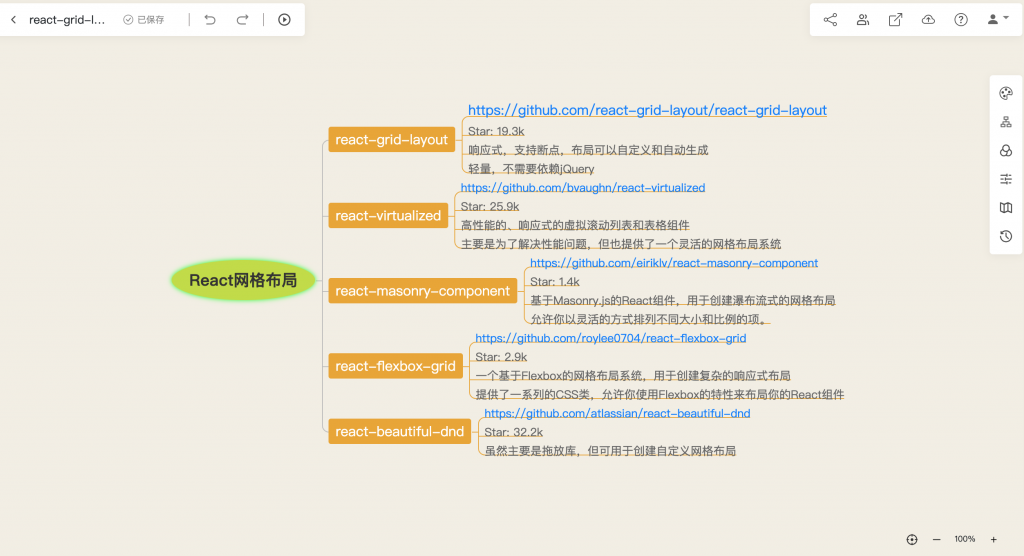This screenshot has width=1024, height=556.
Task: Open the structure layout panel icon
Action: 1006,122
